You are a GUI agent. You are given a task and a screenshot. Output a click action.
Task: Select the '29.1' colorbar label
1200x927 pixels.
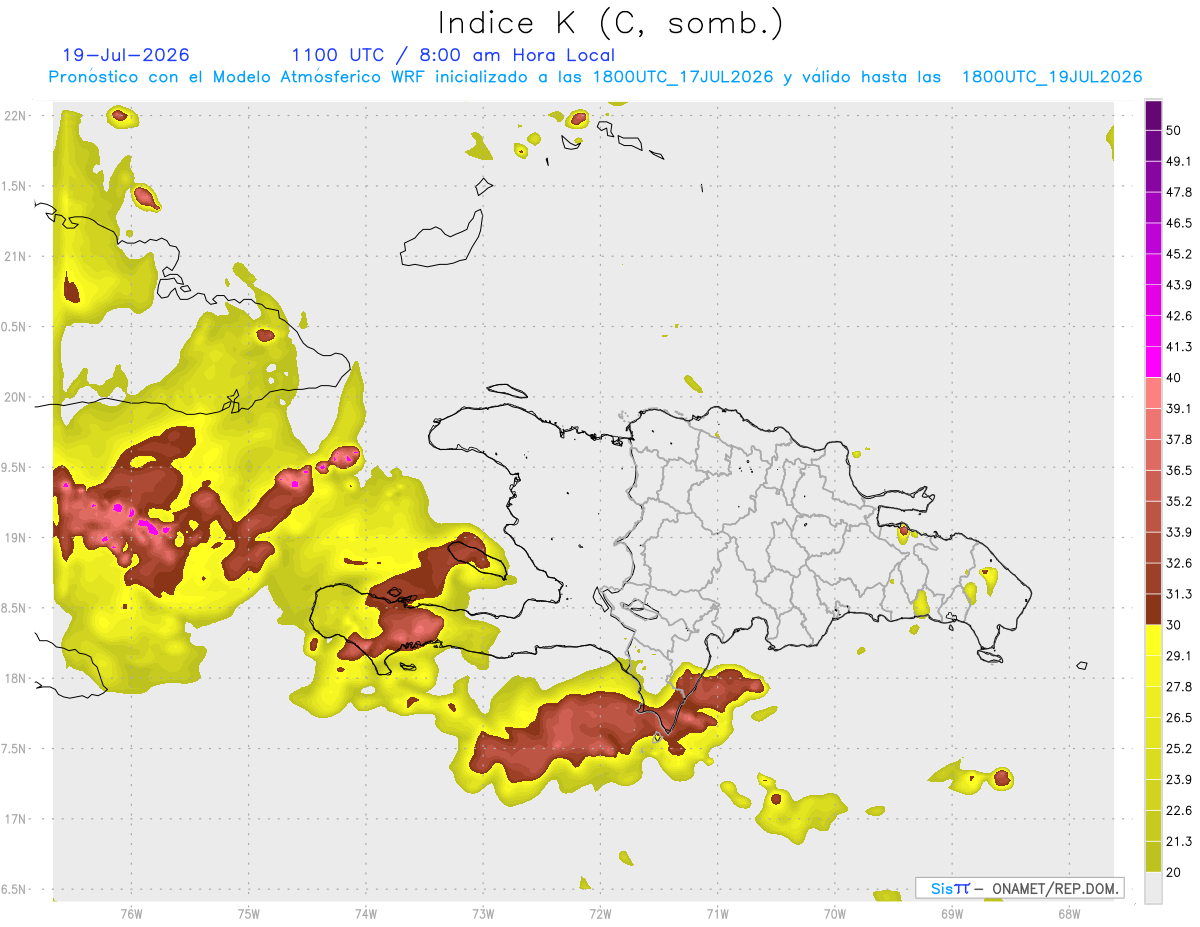[1179, 656]
